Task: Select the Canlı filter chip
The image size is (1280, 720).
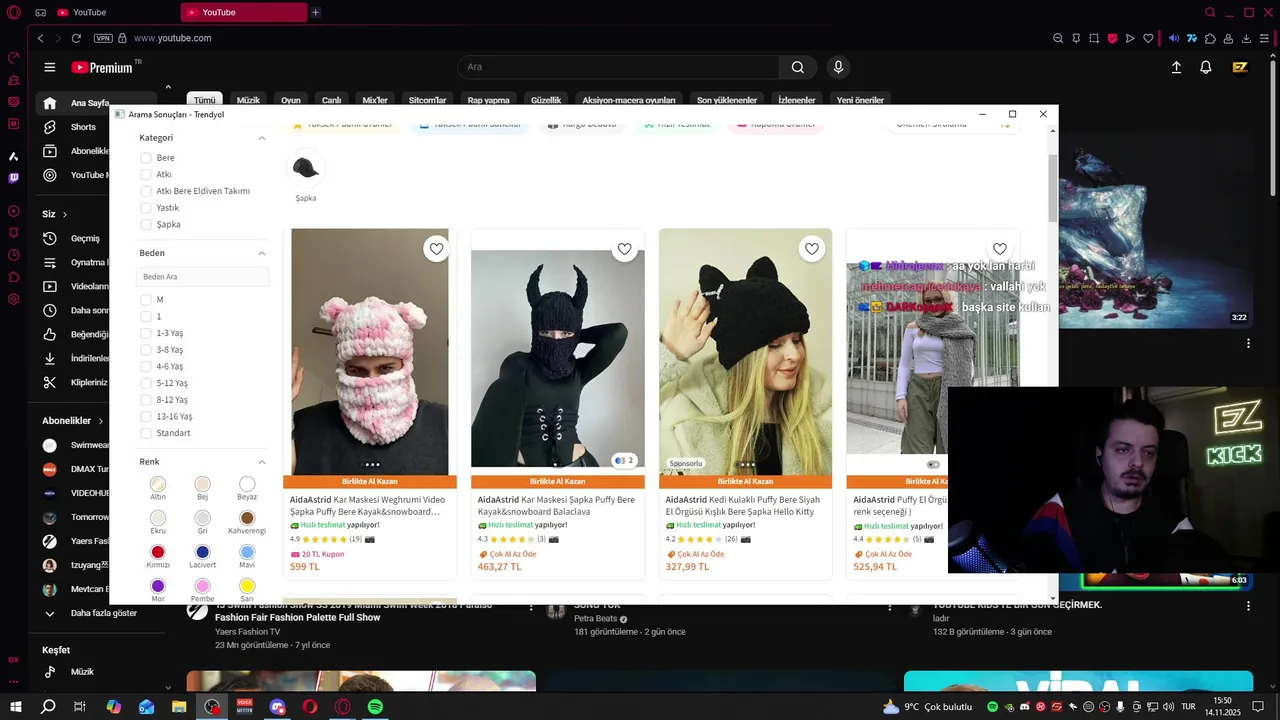Action: point(331,100)
